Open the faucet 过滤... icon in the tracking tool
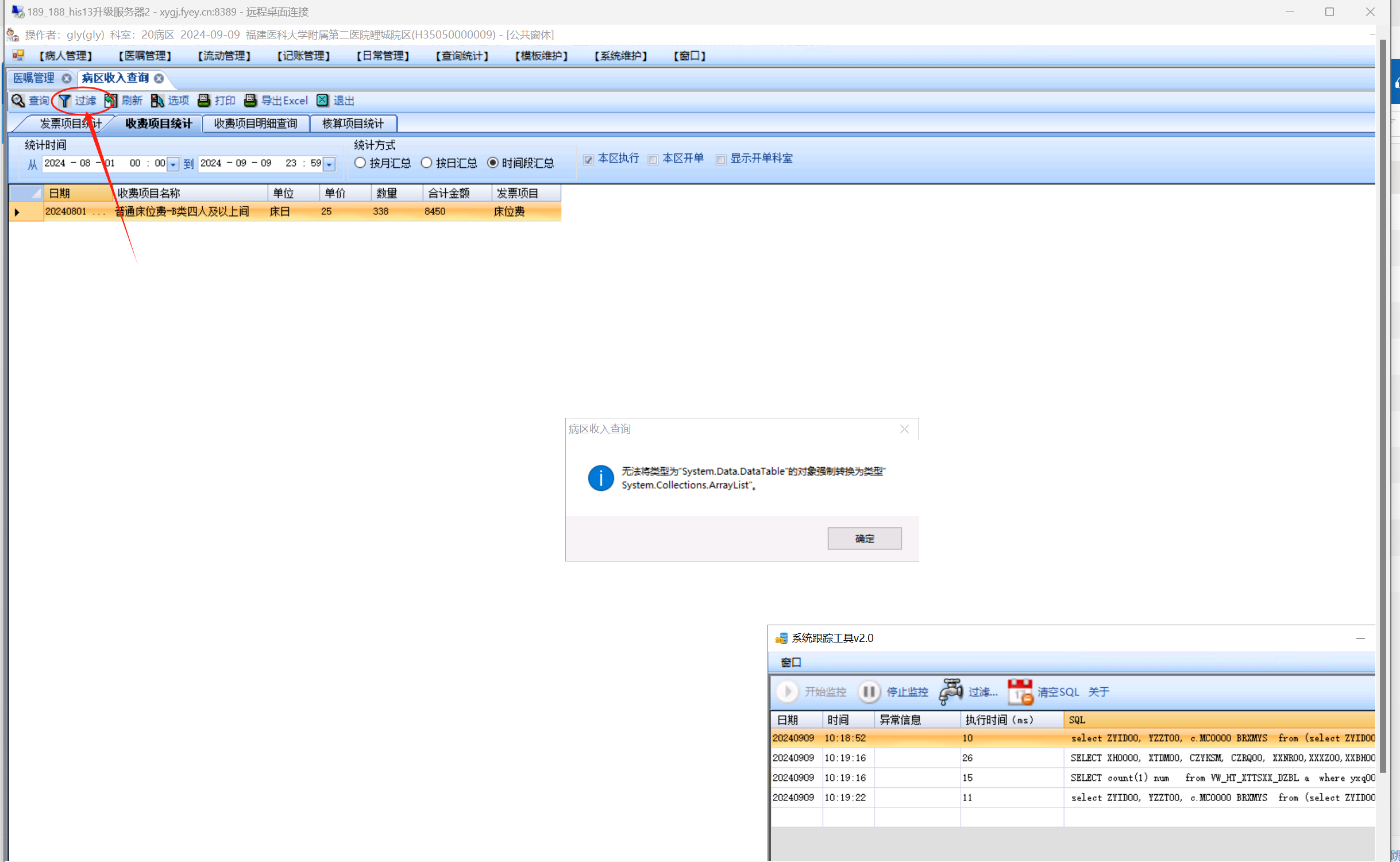This screenshot has height=862, width=1400. click(951, 691)
